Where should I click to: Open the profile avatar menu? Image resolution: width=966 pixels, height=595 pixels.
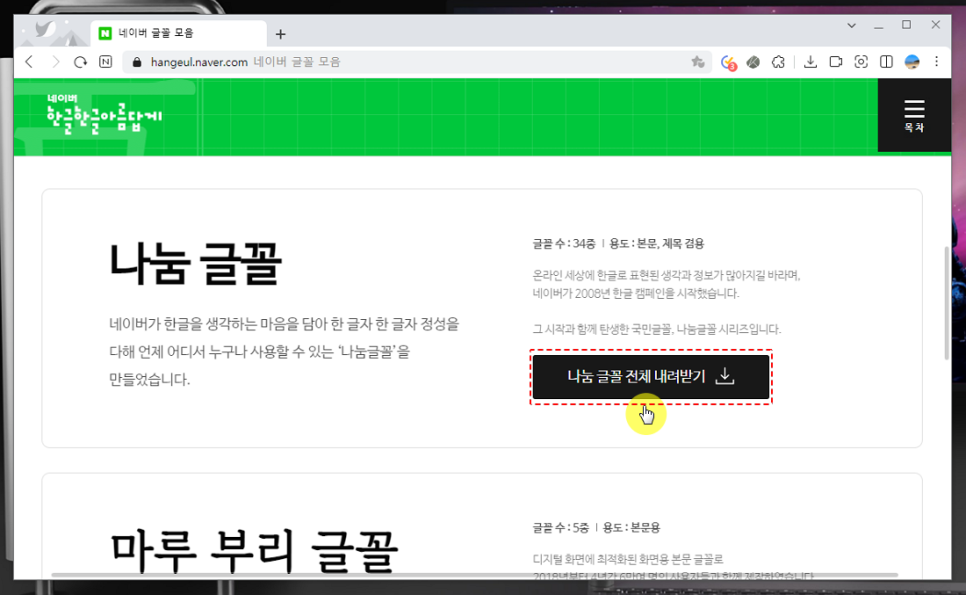912,62
